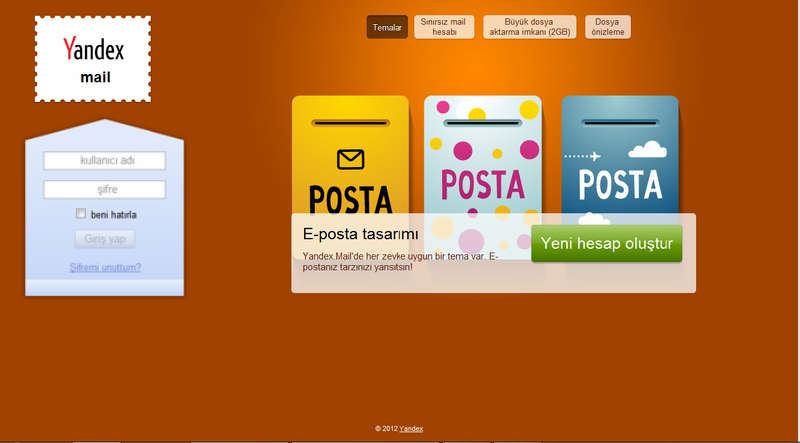Viewport: 800px width, 443px height.
Task: Select the polka dot POSTA mailbox theme
Action: click(x=483, y=155)
